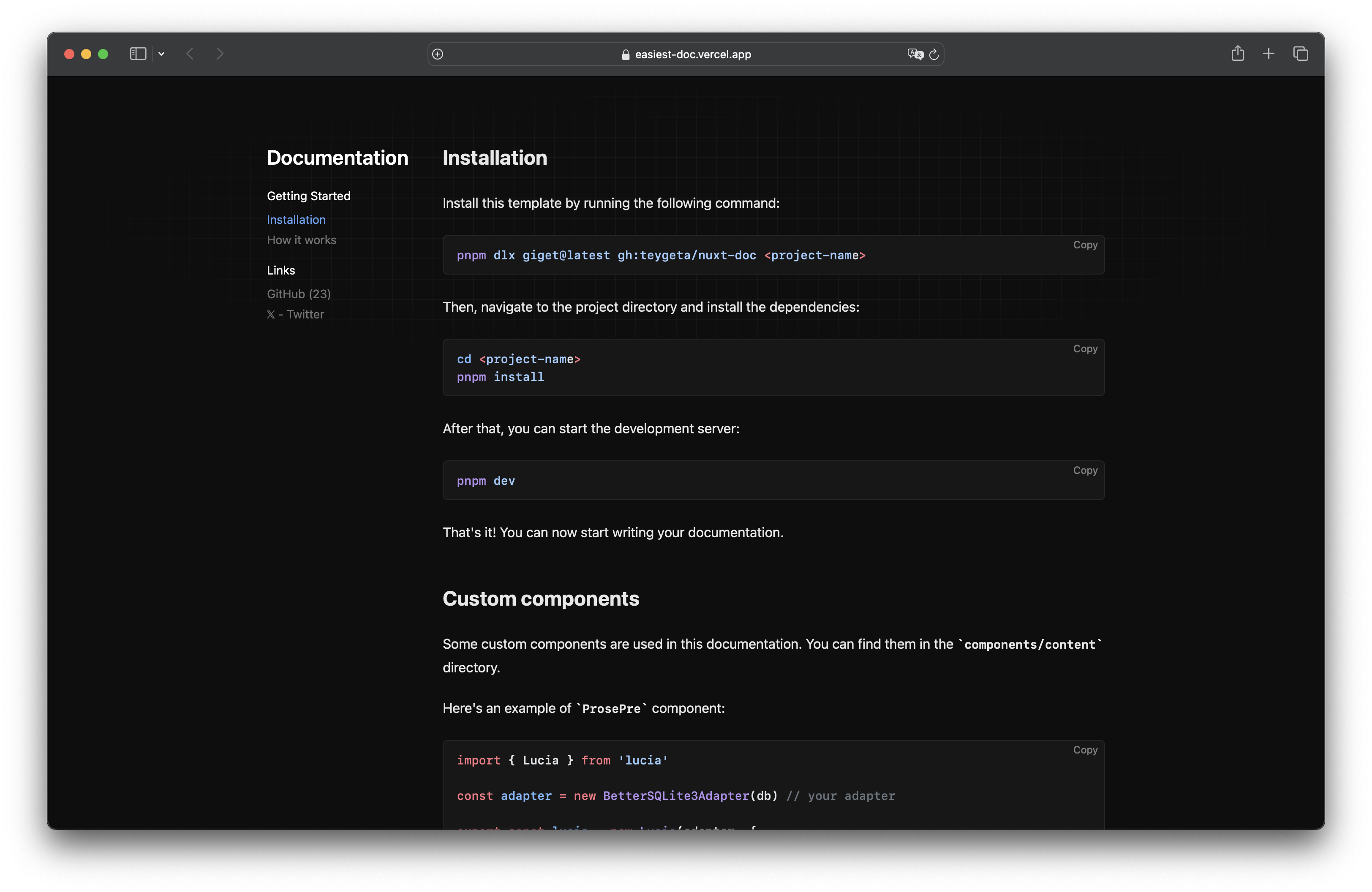This screenshot has width=1372, height=892.
Task: Copy the pnpm dev command
Action: point(1085,470)
